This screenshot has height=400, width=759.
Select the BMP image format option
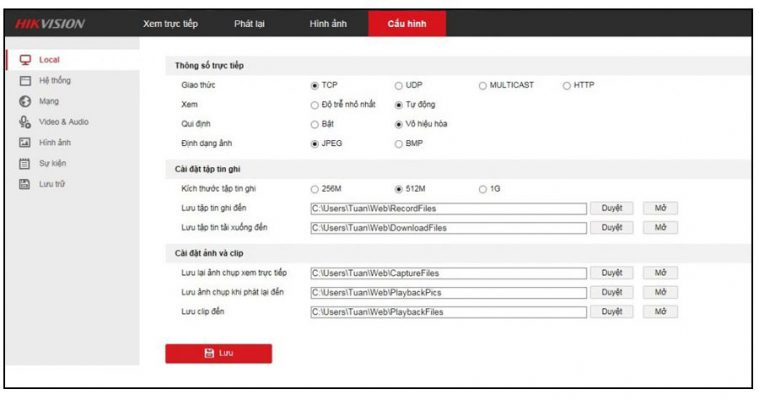click(x=399, y=144)
